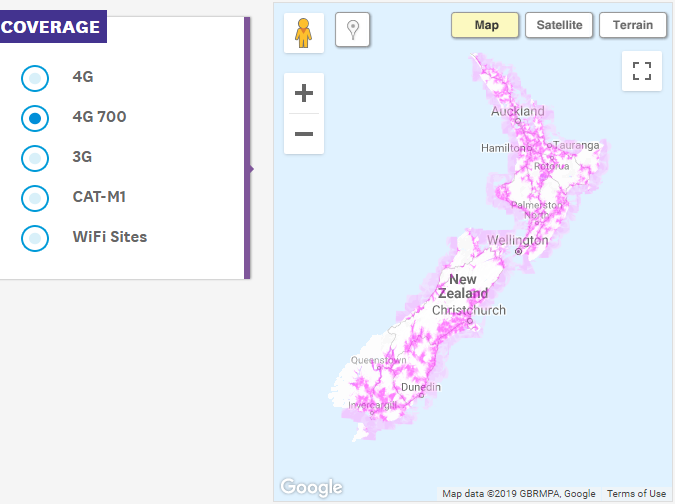Click the CAT-M1 label text
Image resolution: width=675 pixels, height=504 pixels.
coord(99,197)
